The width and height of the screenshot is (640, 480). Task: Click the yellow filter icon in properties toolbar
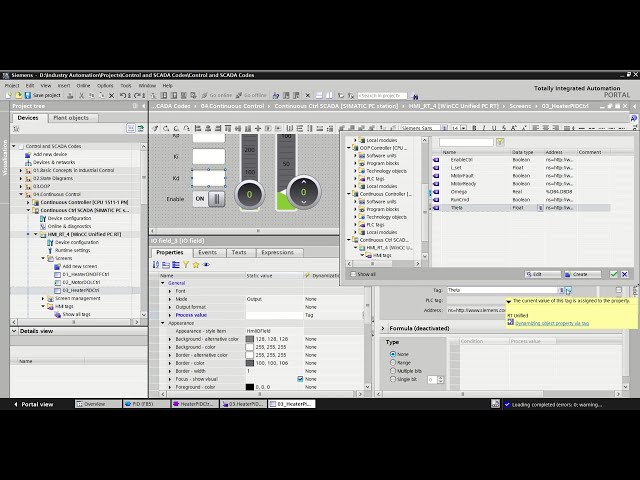186,265
